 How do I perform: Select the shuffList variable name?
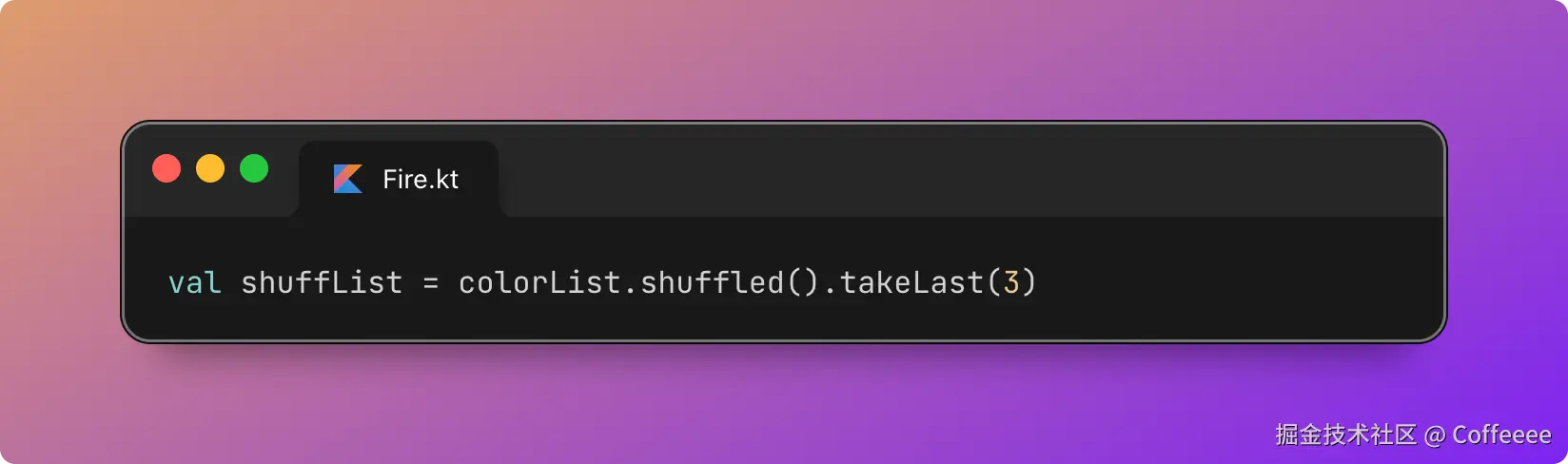[x=322, y=282]
